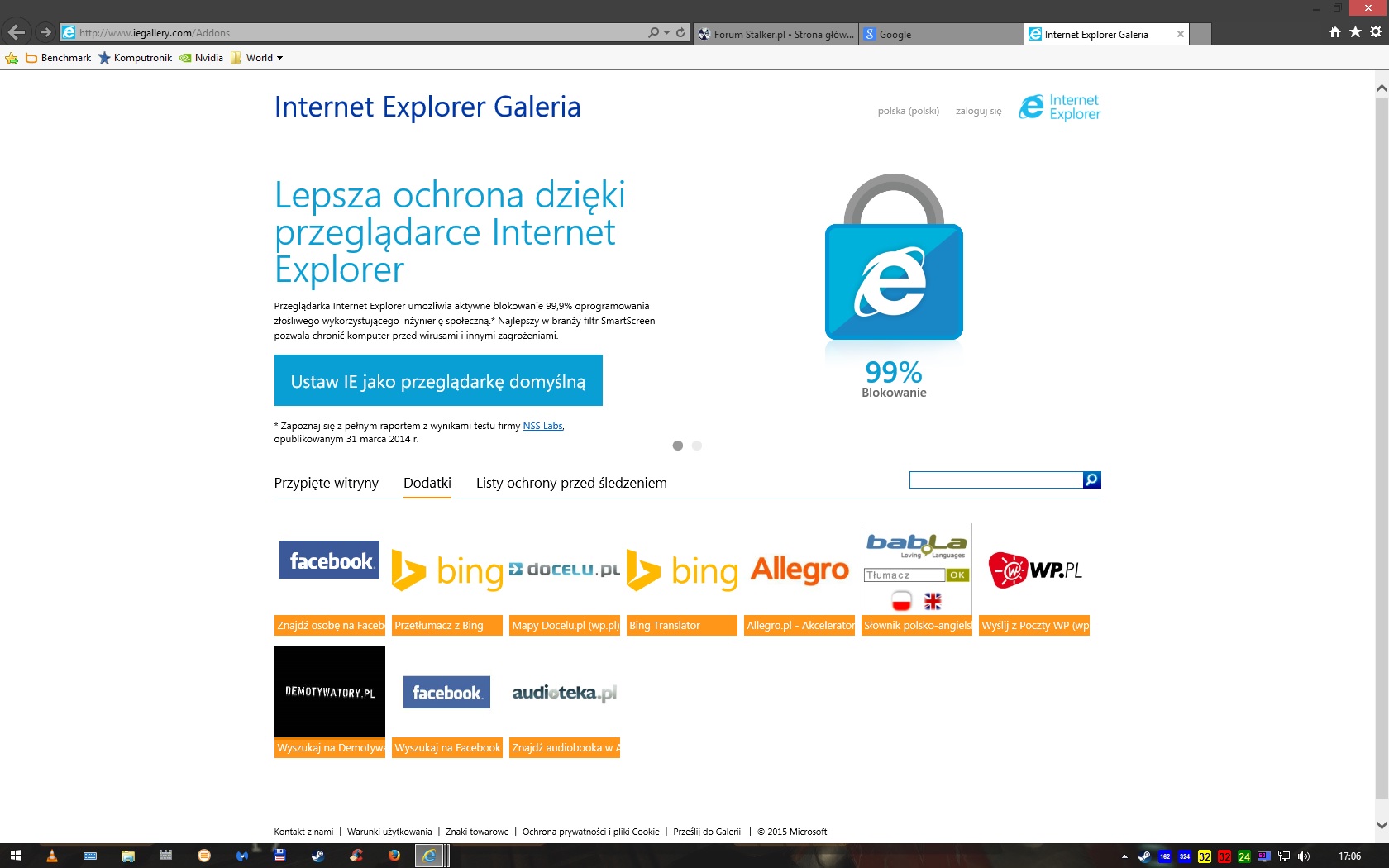Click the floppy disk taskbar icon

[x=279, y=856]
